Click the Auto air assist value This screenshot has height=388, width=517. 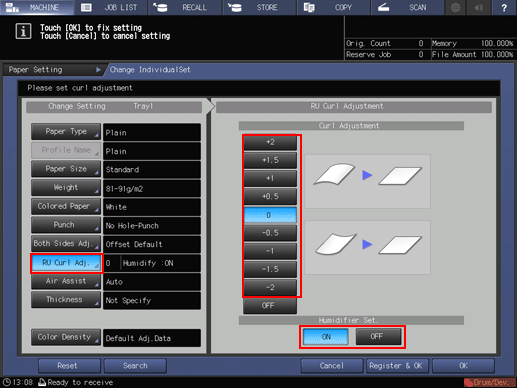[x=152, y=282]
